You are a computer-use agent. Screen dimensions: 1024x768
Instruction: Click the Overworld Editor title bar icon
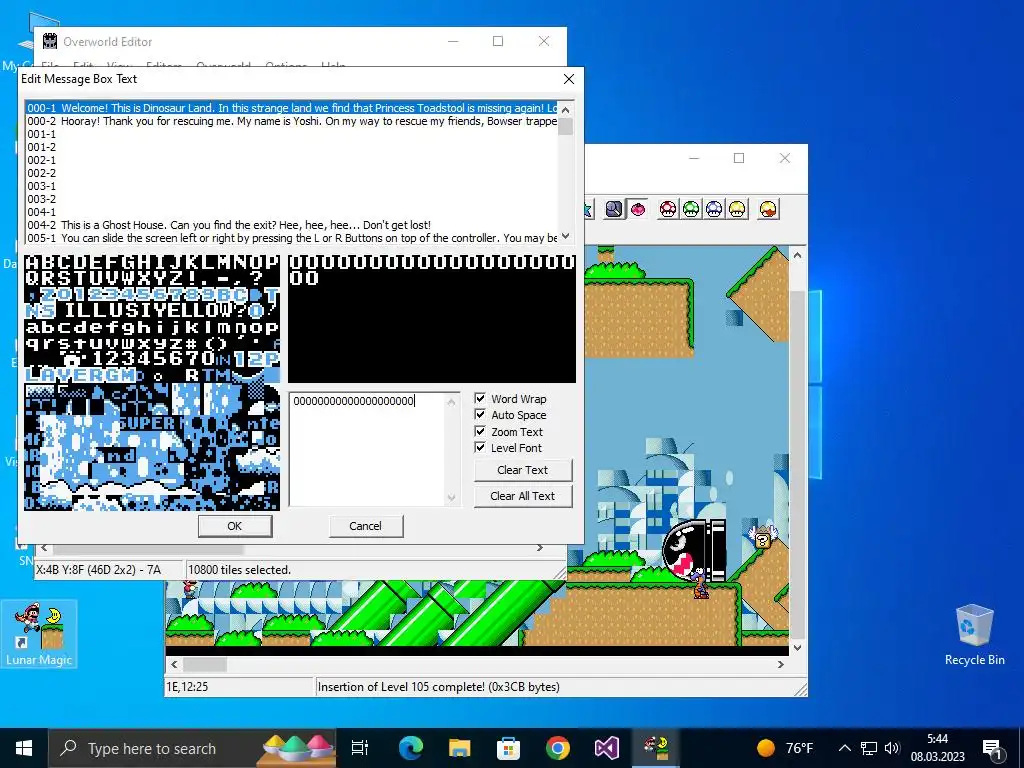50,41
